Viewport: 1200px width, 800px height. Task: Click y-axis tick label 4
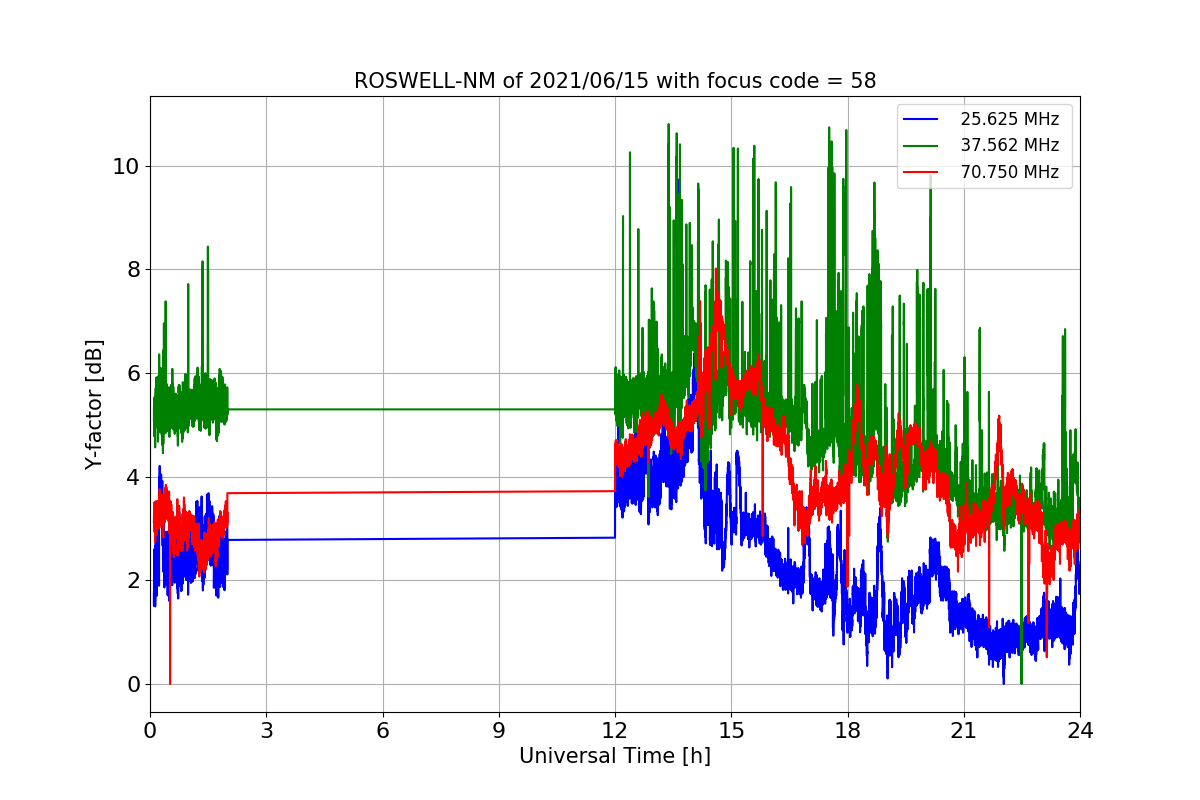132,478
